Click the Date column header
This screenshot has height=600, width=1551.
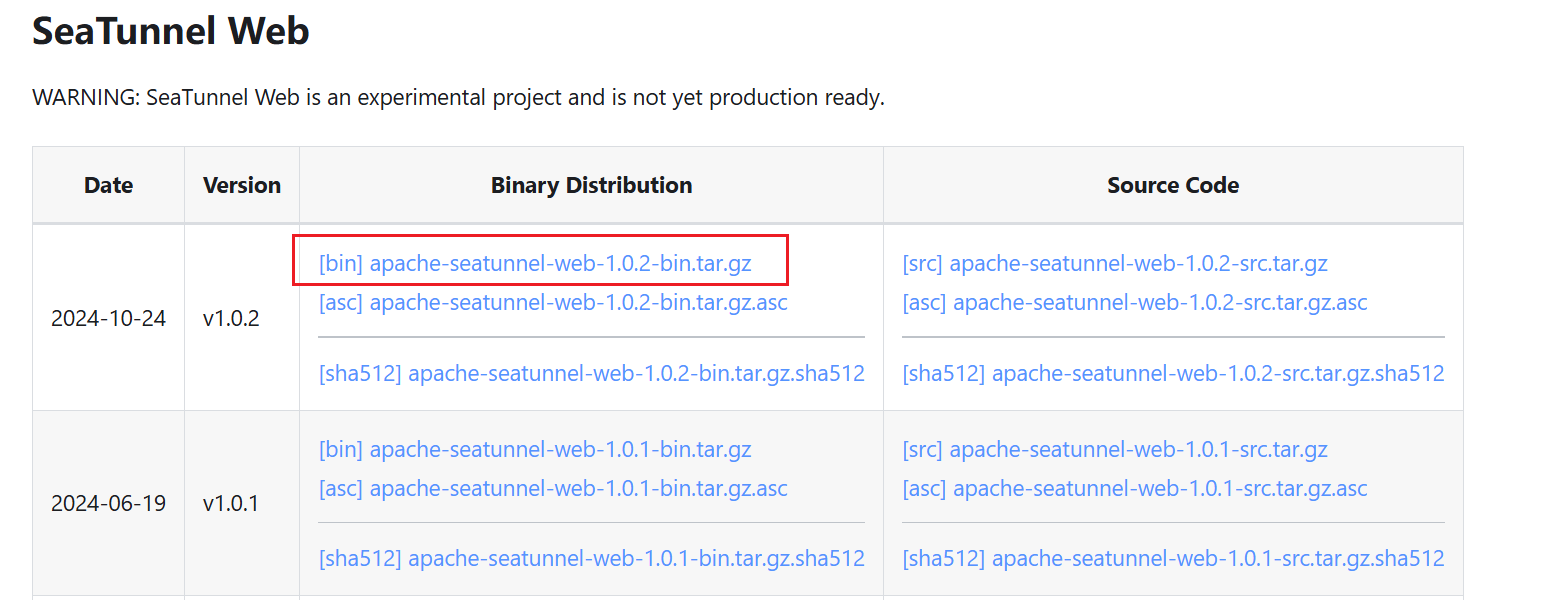click(109, 185)
